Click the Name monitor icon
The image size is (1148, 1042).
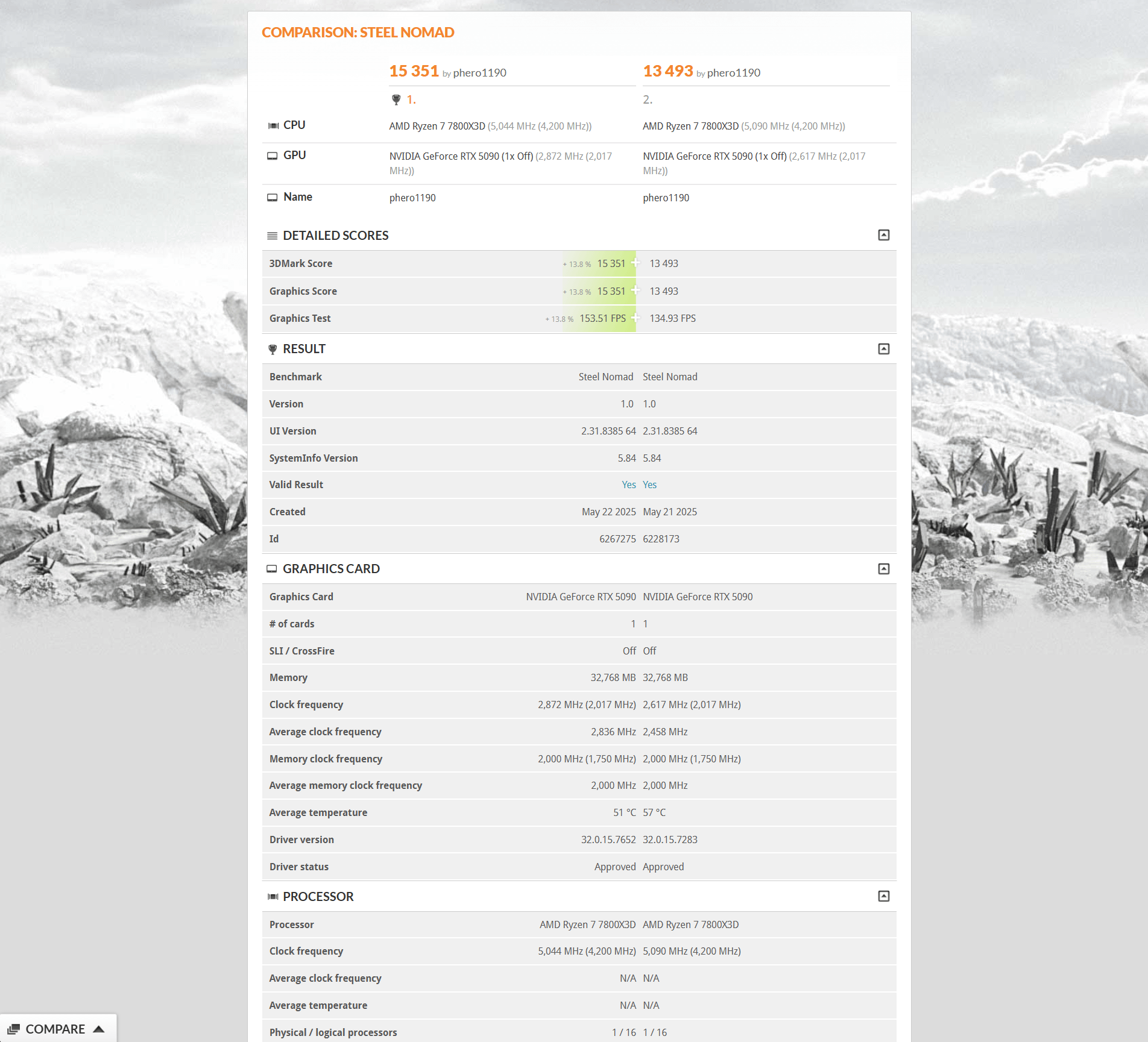(x=273, y=197)
